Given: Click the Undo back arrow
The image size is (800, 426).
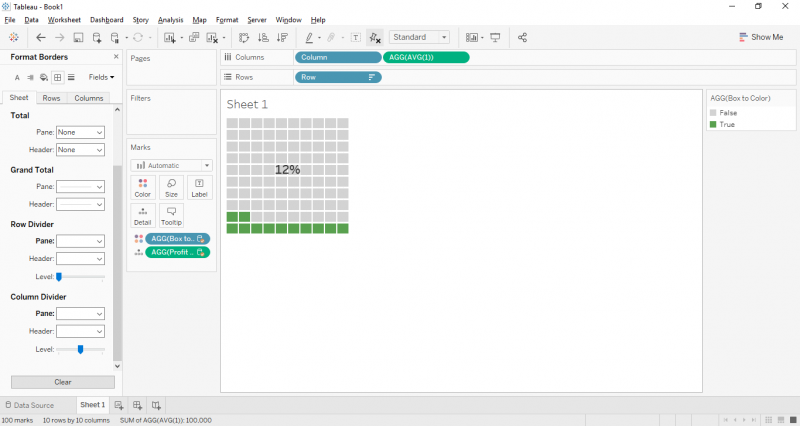Looking at the screenshot, I should pyautogui.click(x=41, y=38).
